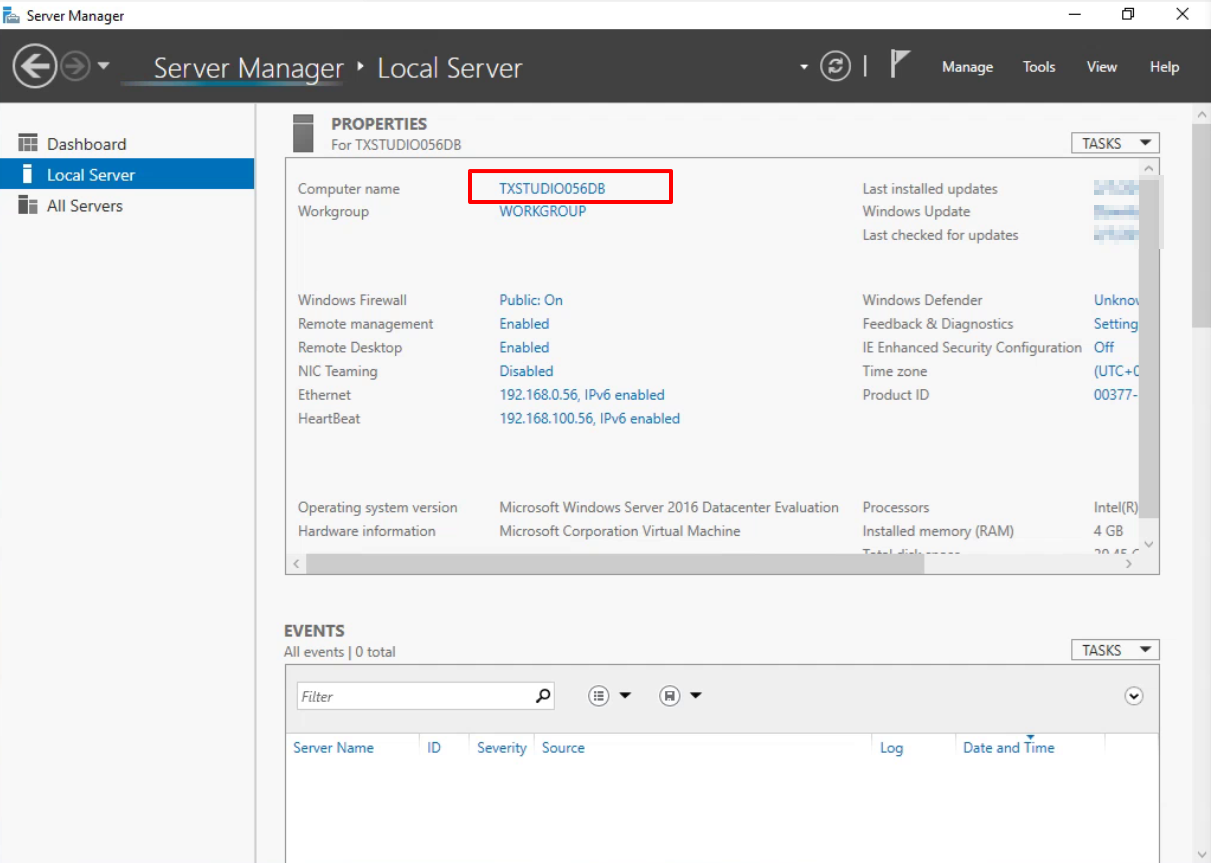Image resolution: width=1211 pixels, height=863 pixels.
Task: Click the Dashboard grid icon
Action: pyautogui.click(x=28, y=143)
